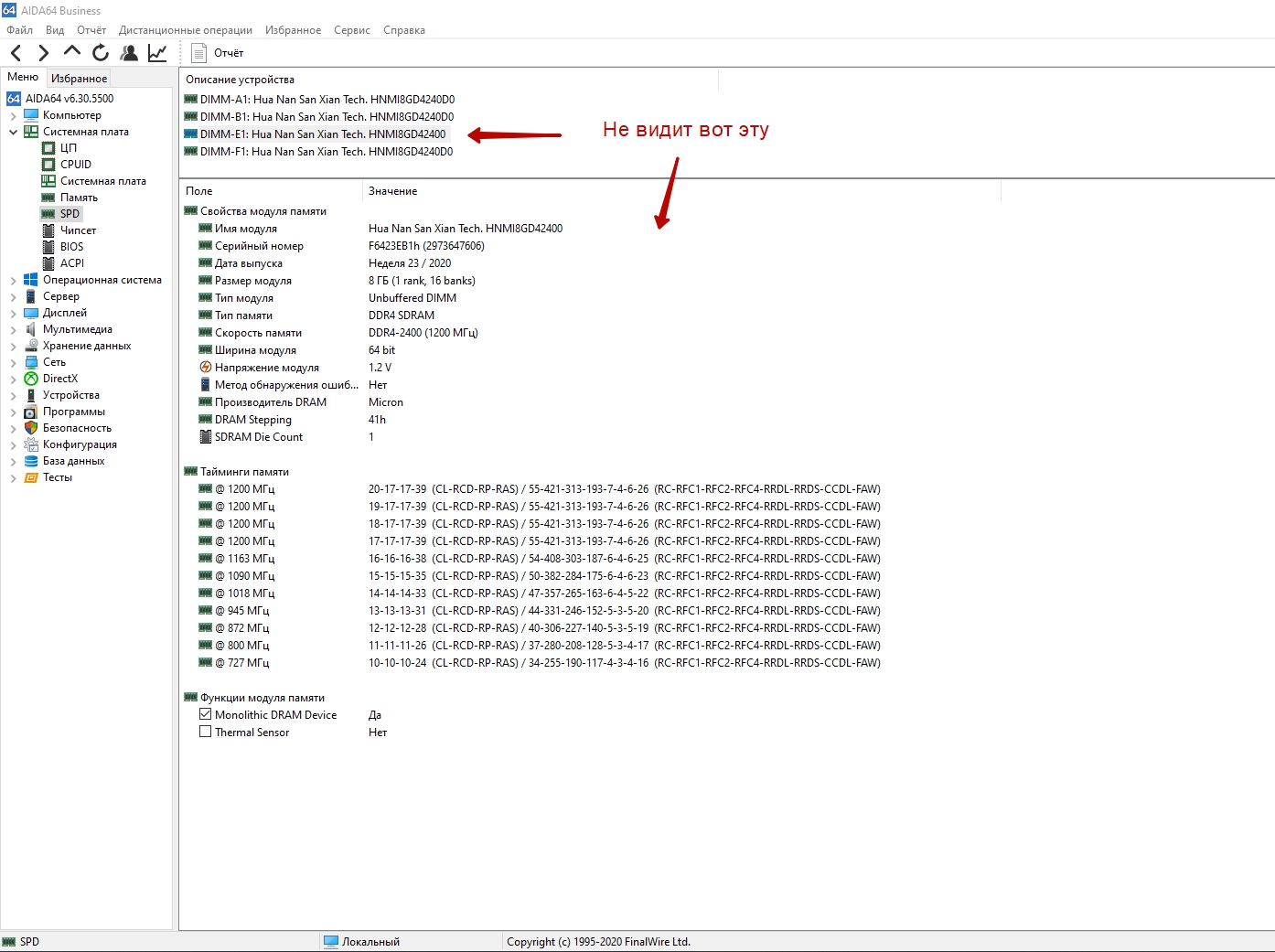Expand the Мультимедиа tree node
Viewport: 1275px width, 952px height.
click(x=13, y=329)
